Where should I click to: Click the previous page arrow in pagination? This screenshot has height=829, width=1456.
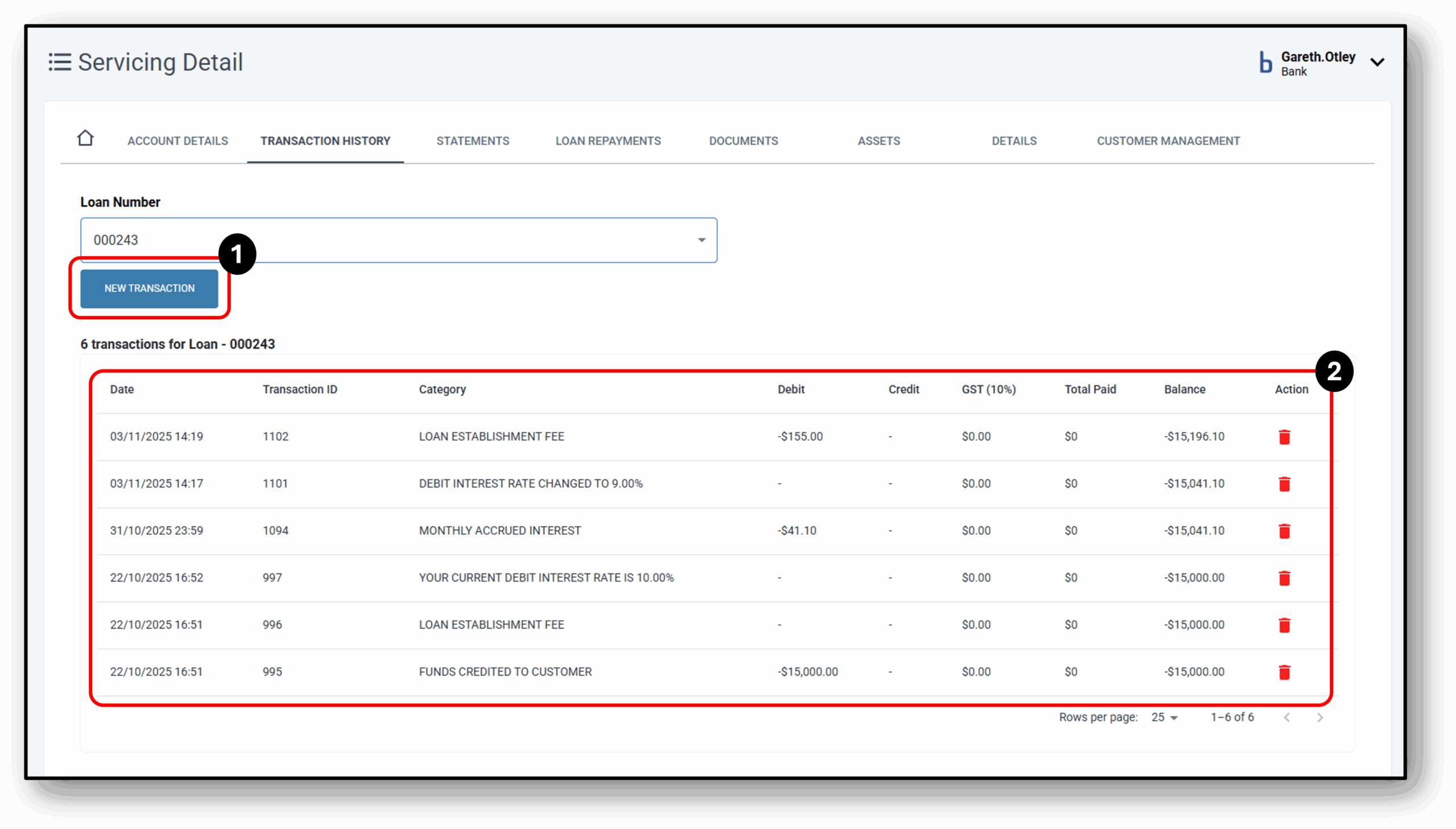point(1288,717)
